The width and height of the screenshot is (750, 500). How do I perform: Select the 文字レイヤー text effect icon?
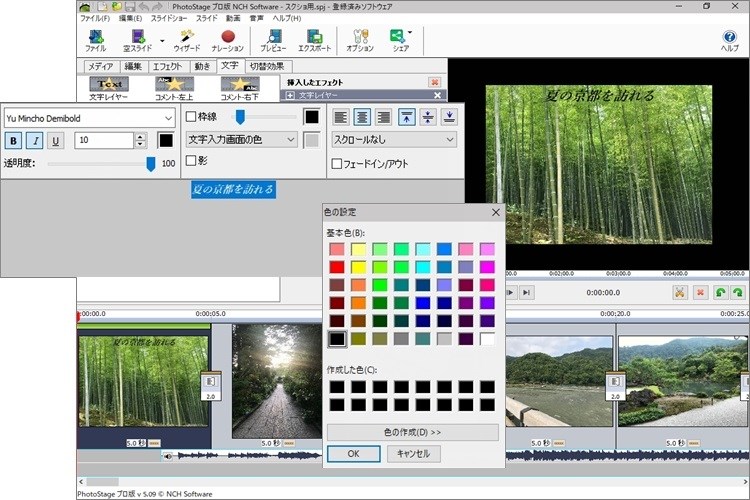[x=109, y=89]
